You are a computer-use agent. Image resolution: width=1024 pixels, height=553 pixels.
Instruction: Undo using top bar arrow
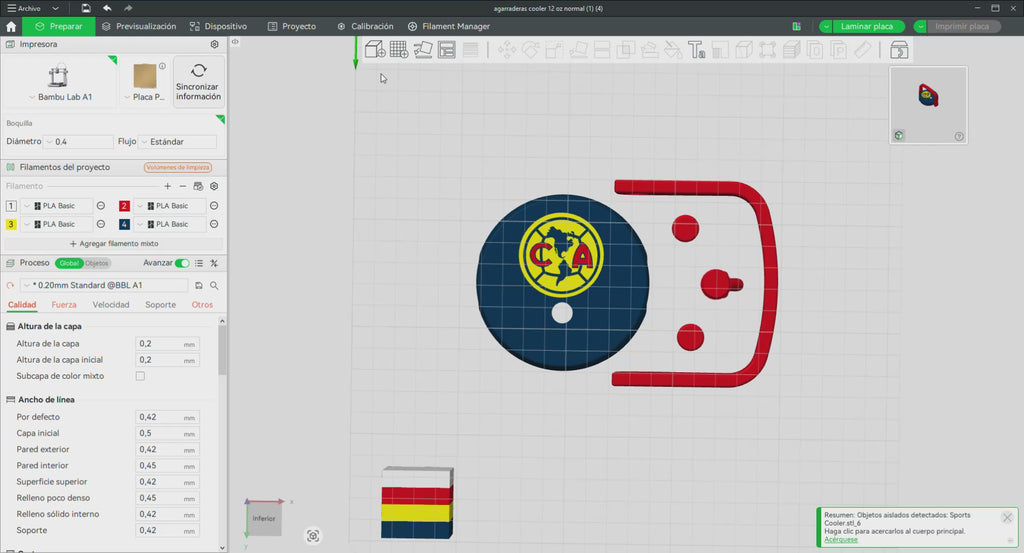coord(107,8)
